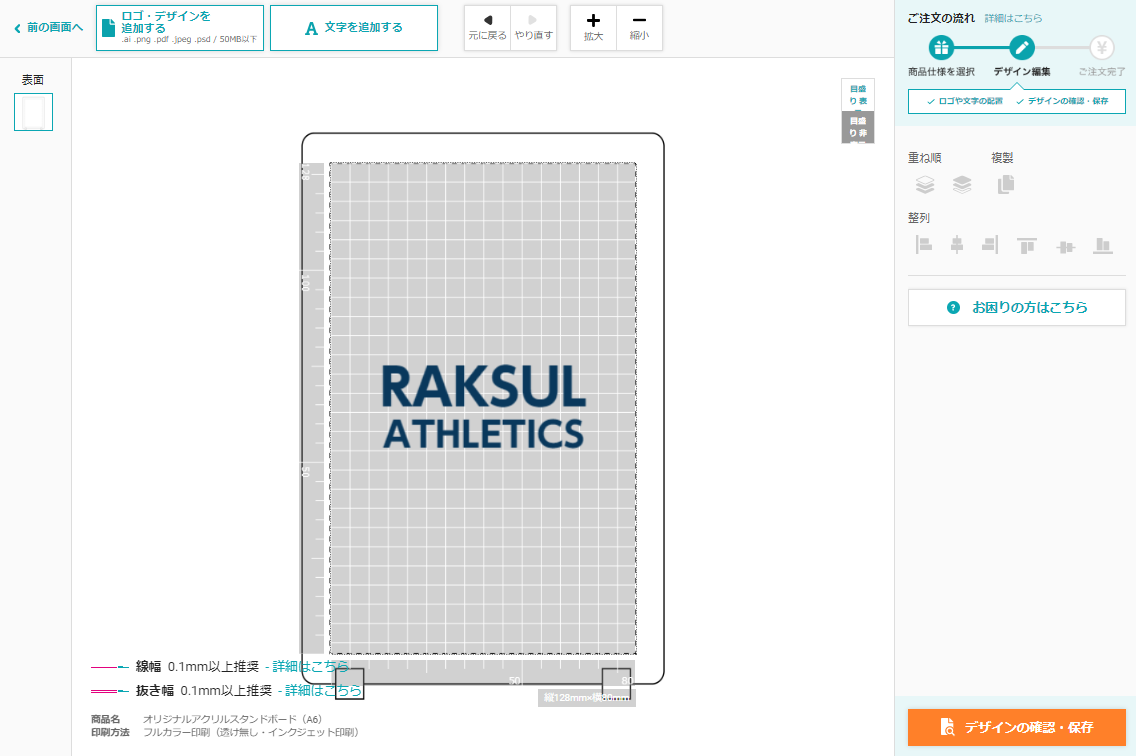Go back via 前の画面へ link
Viewport: 1136px width, 756px height.
pyautogui.click(x=49, y=28)
